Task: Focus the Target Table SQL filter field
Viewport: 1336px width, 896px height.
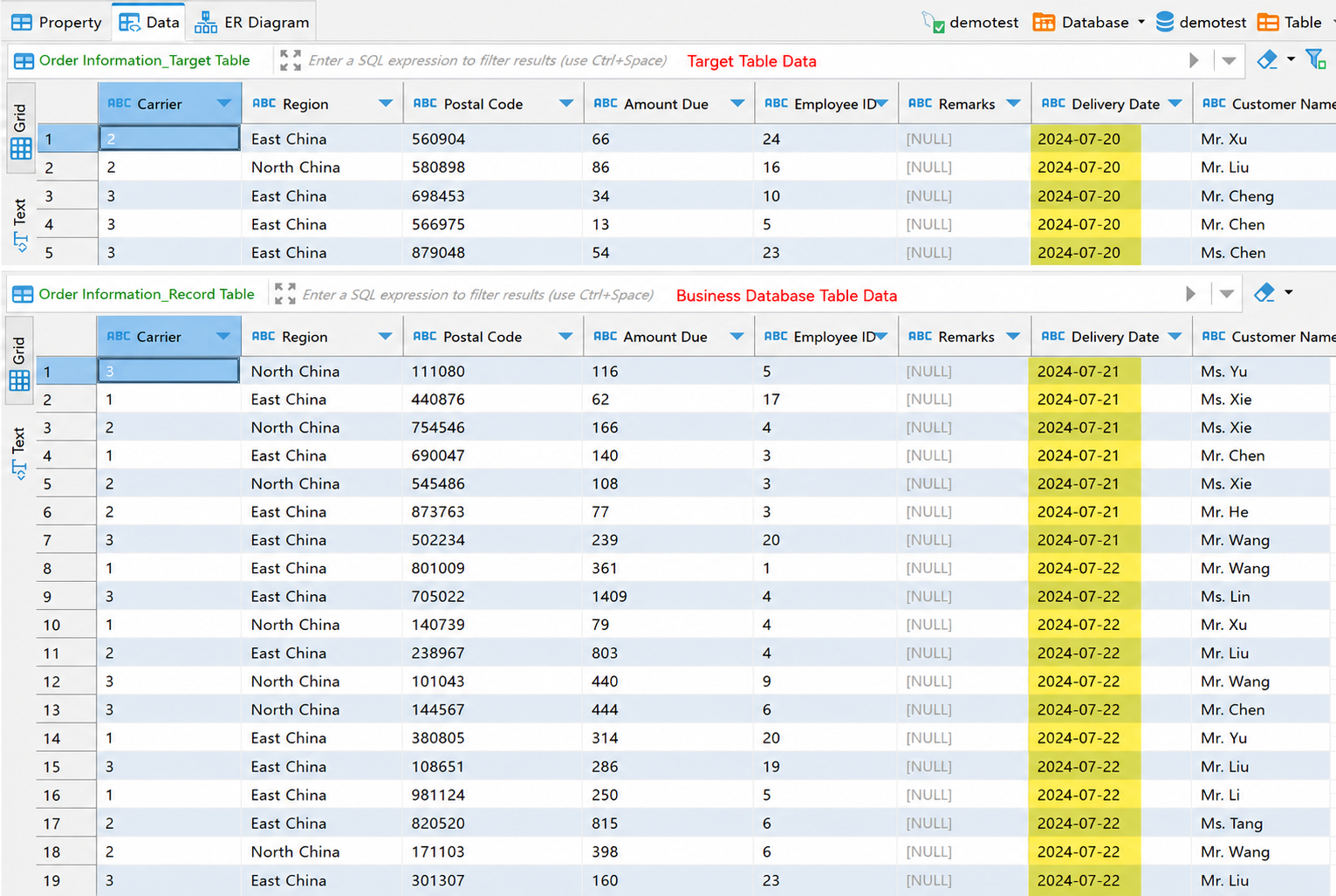Action: [487, 60]
